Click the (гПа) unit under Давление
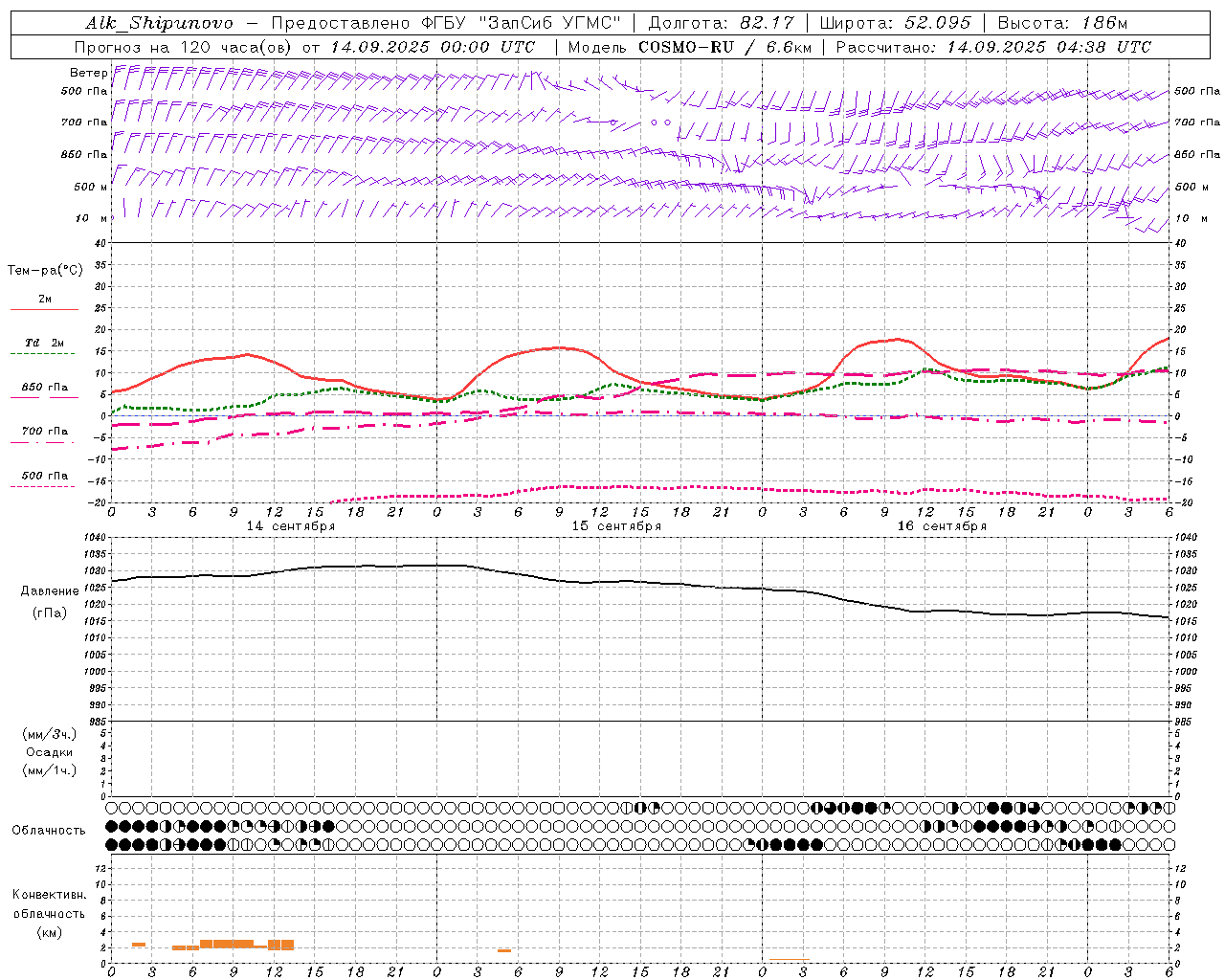1225x980 pixels. click(x=50, y=612)
